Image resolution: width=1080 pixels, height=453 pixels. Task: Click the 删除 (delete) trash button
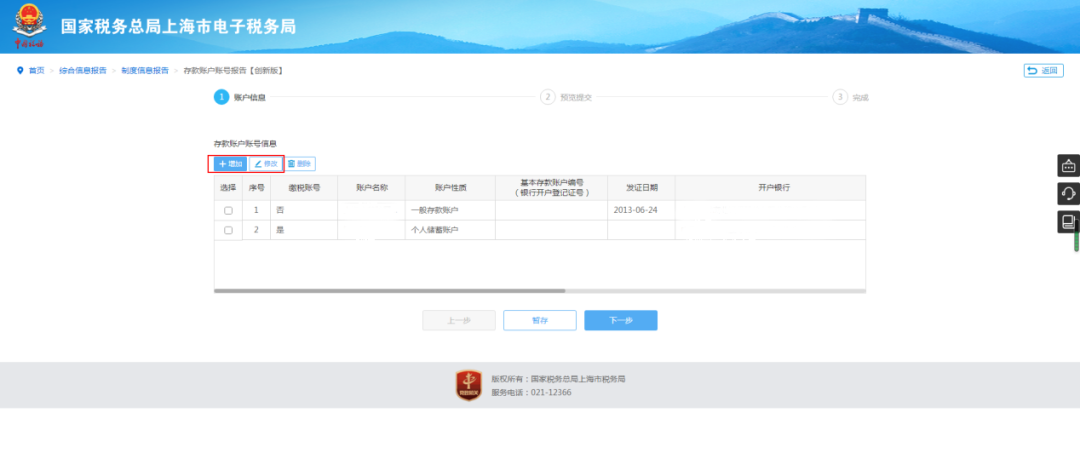click(300, 164)
